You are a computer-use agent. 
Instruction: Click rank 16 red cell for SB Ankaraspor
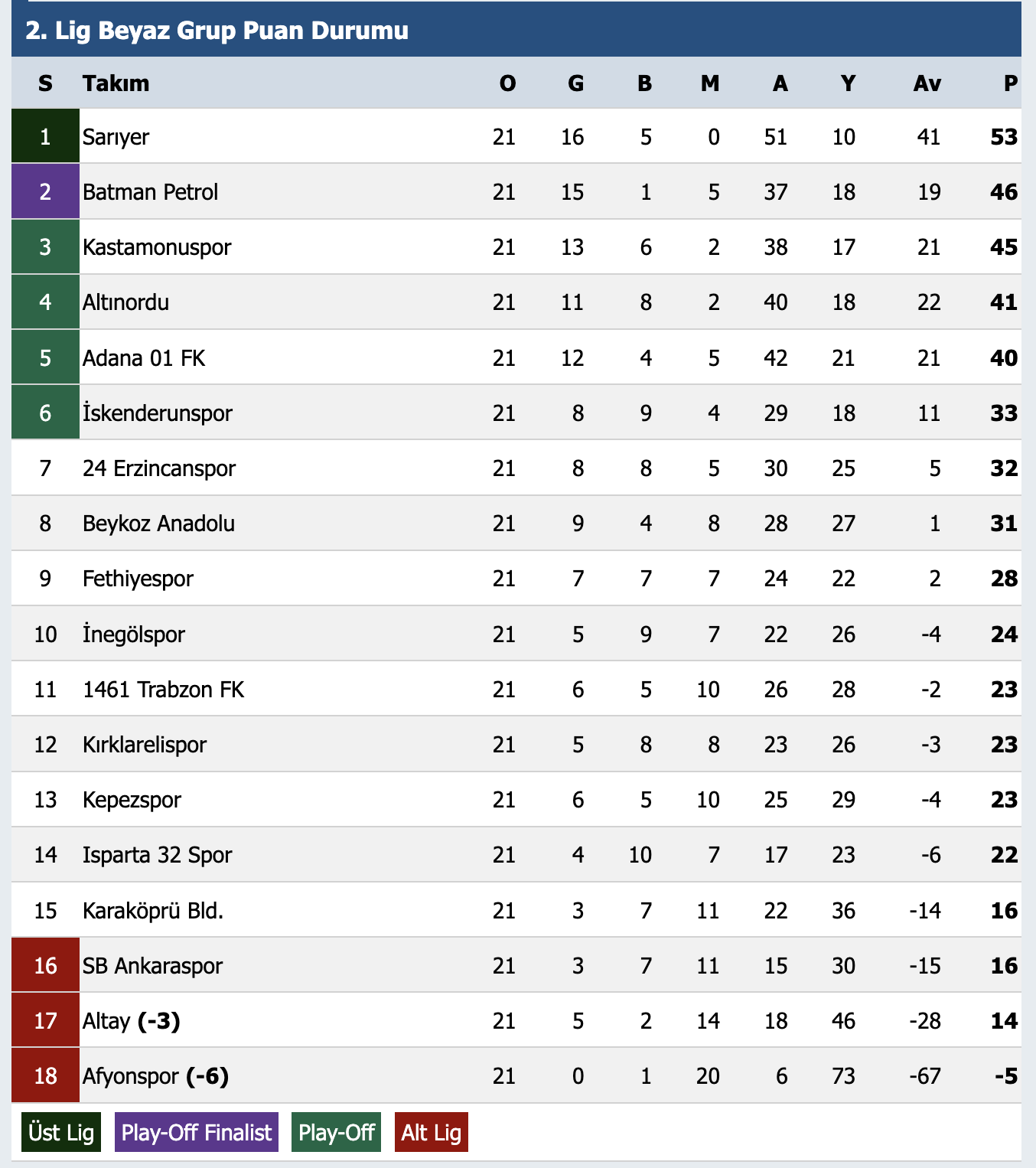tap(45, 965)
